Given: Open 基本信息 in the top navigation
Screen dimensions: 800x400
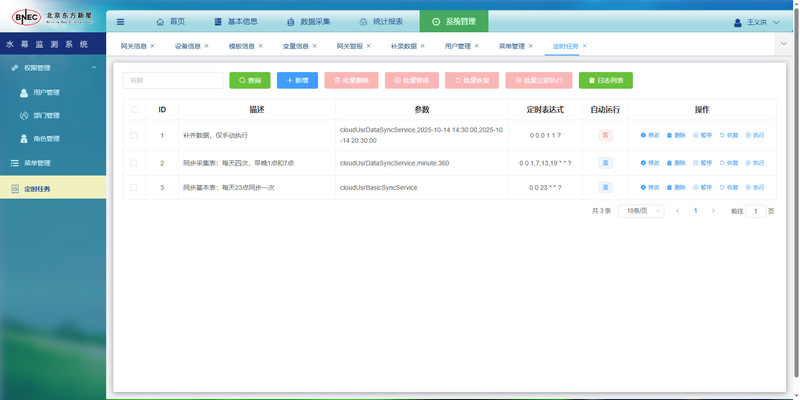Looking at the screenshot, I should point(236,22).
